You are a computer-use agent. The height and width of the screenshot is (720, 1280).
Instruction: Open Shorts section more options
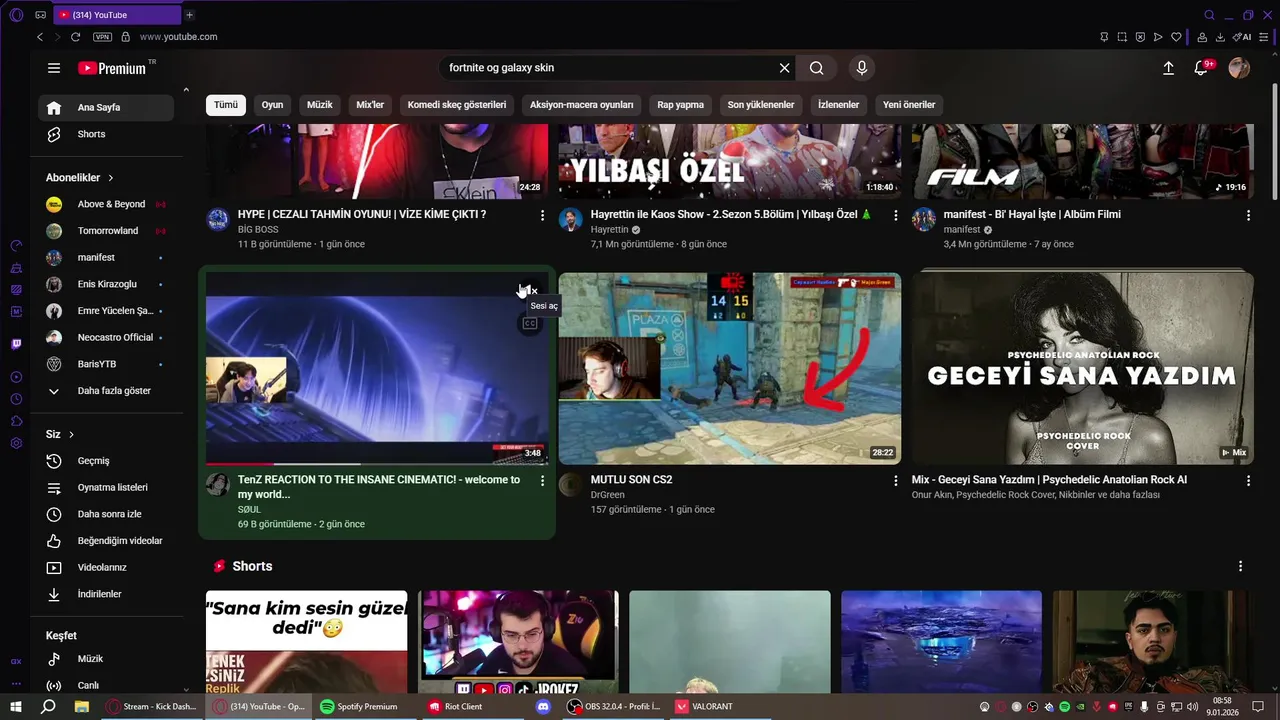tap(1240, 566)
